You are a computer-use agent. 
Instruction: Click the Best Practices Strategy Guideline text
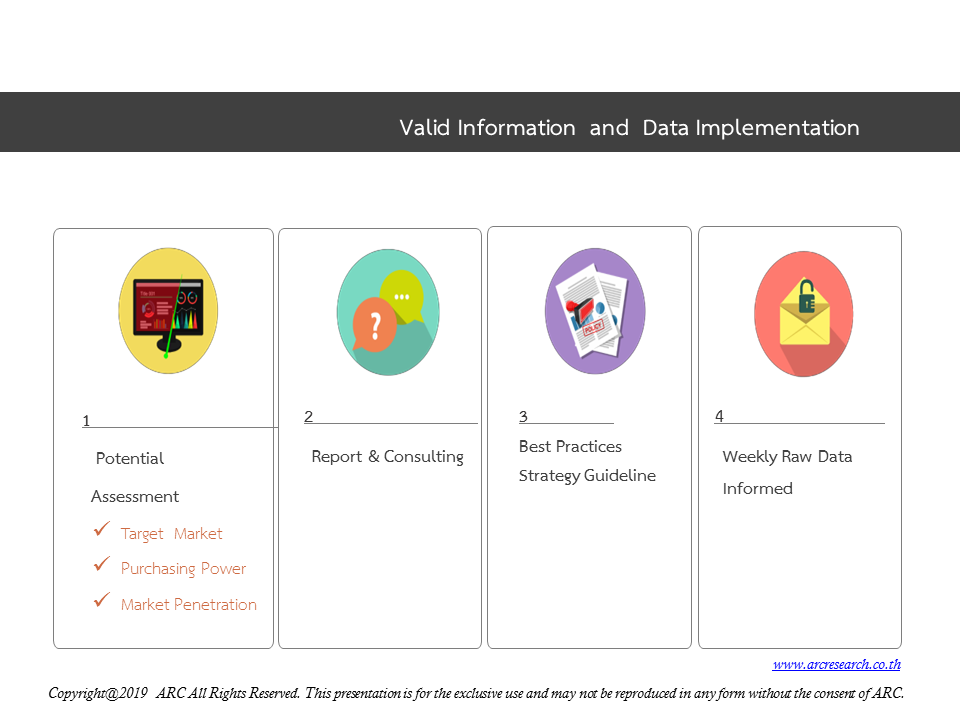587,461
